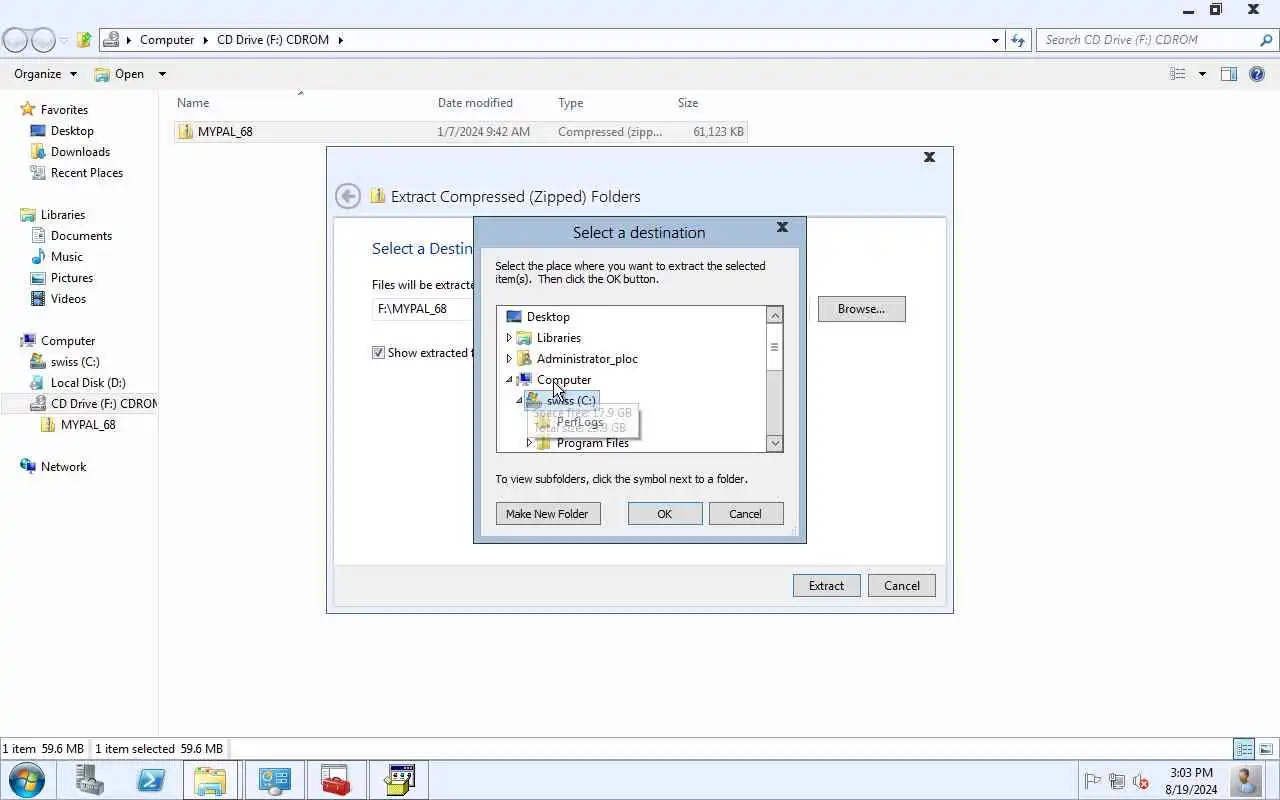Sort files by Name column

tap(193, 103)
